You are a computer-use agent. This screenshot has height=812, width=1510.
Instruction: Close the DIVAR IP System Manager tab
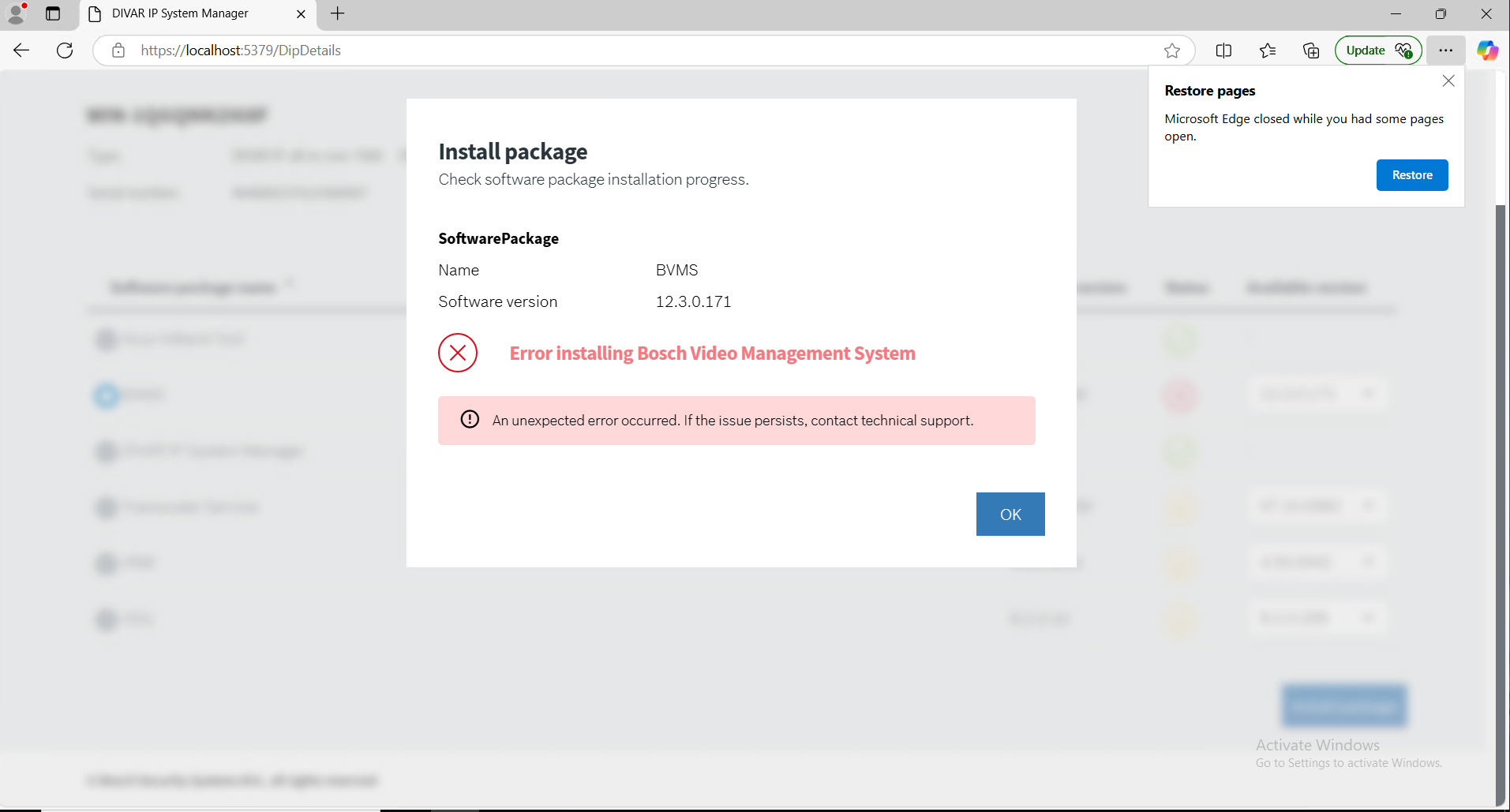[x=301, y=13]
